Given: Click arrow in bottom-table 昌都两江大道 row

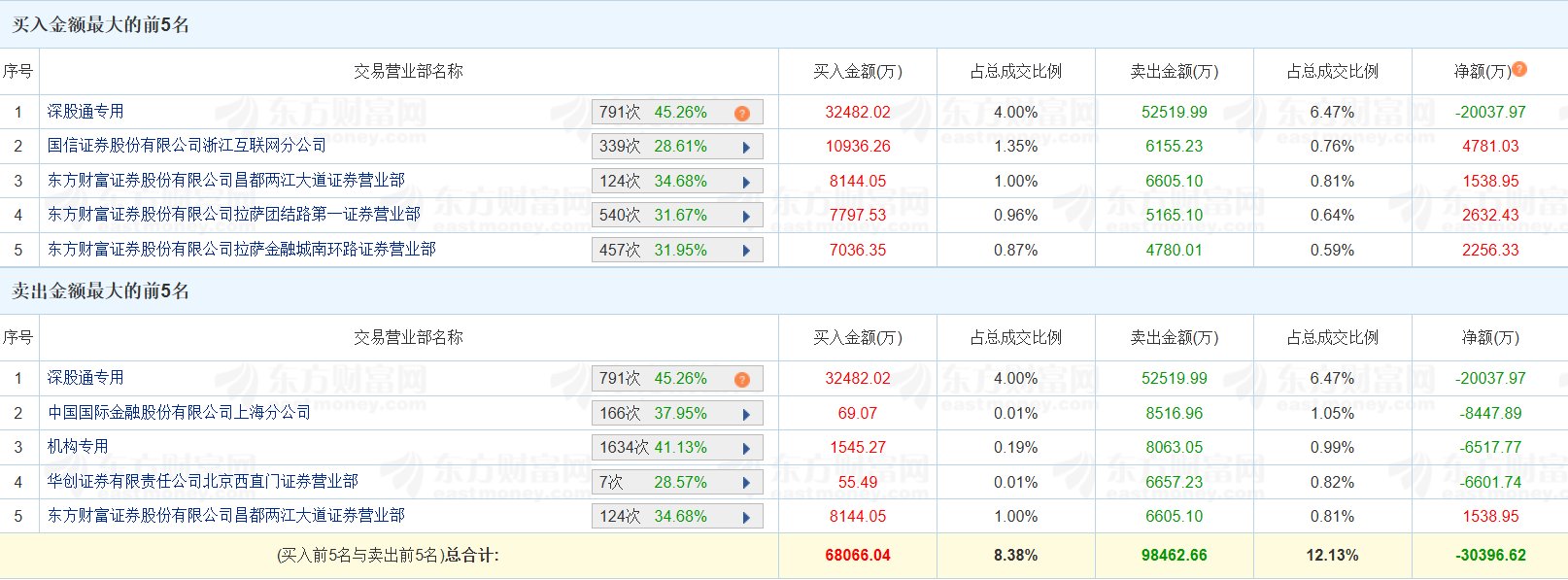Looking at the screenshot, I should click(x=746, y=517).
